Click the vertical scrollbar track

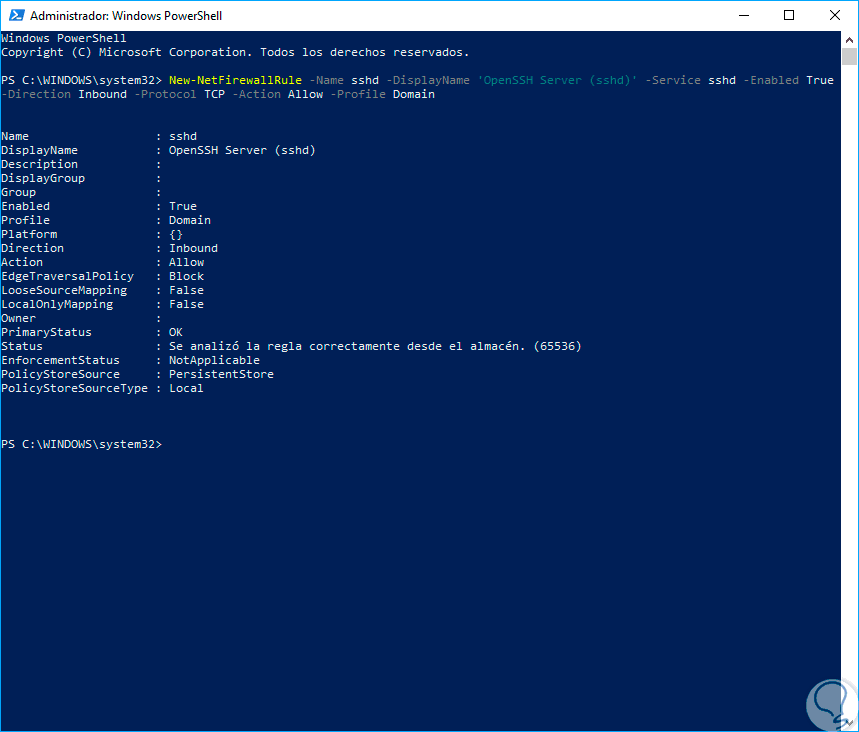pos(849,400)
